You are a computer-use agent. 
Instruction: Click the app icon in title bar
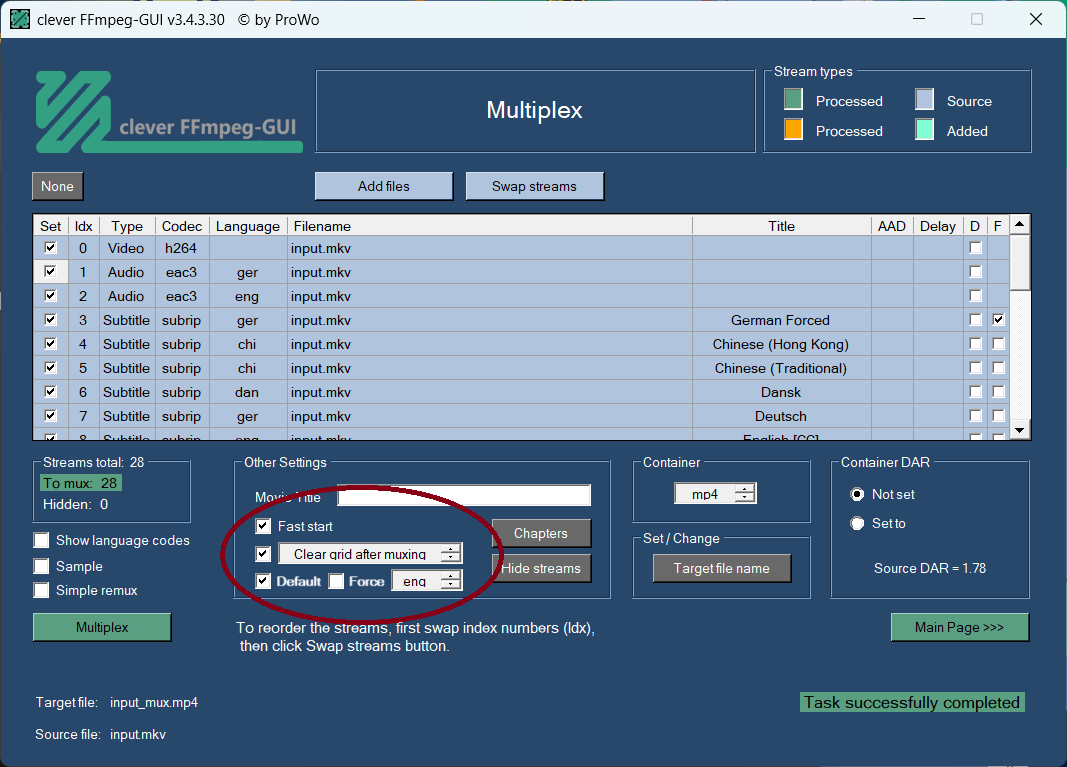click(x=20, y=19)
